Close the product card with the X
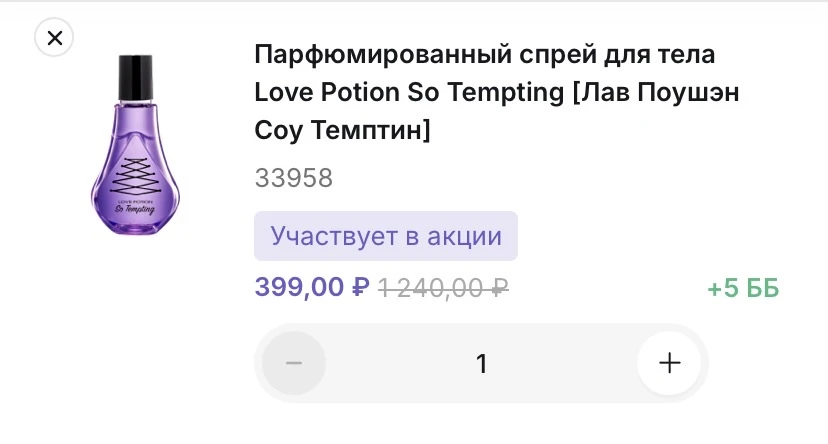The image size is (828, 444). (x=55, y=39)
